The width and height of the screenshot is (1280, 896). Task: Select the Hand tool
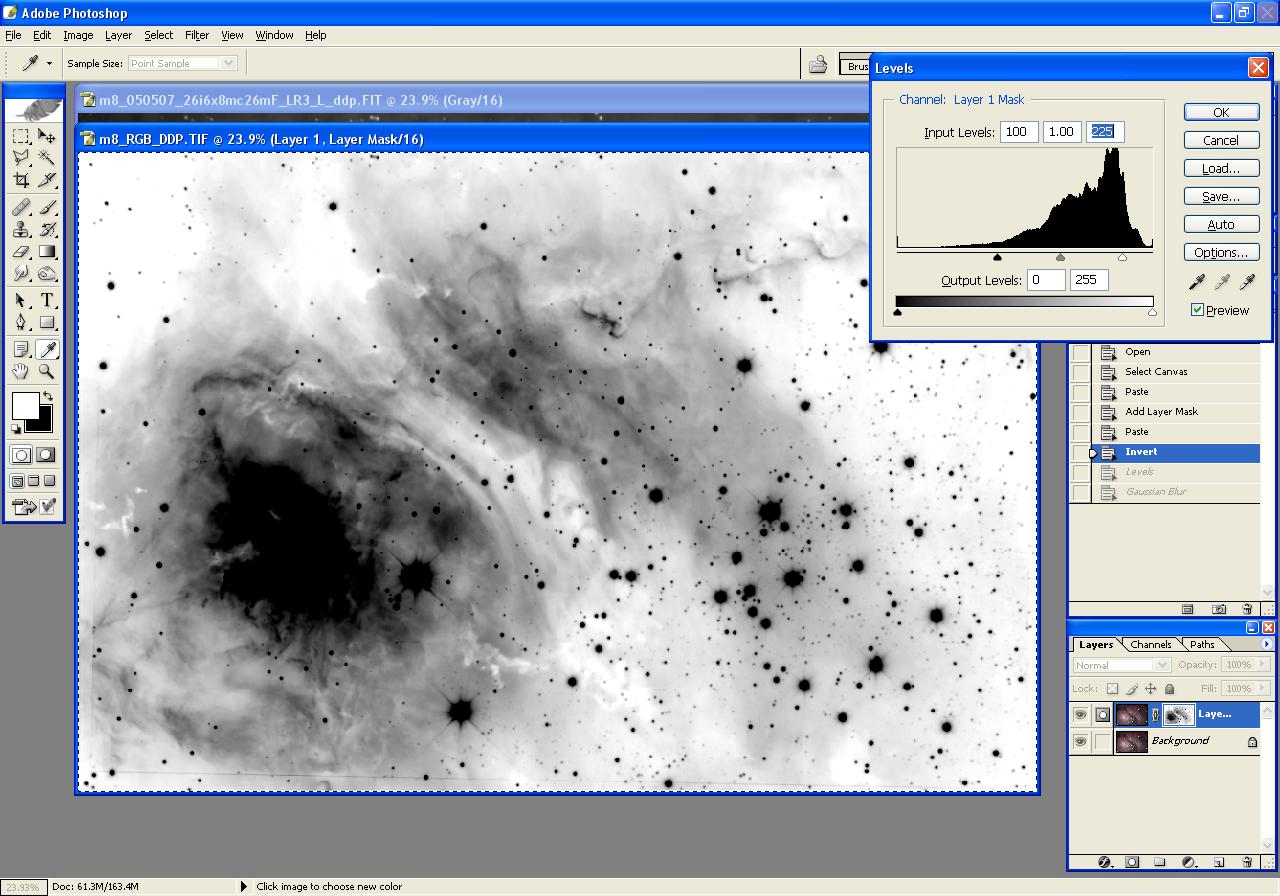click(x=21, y=372)
